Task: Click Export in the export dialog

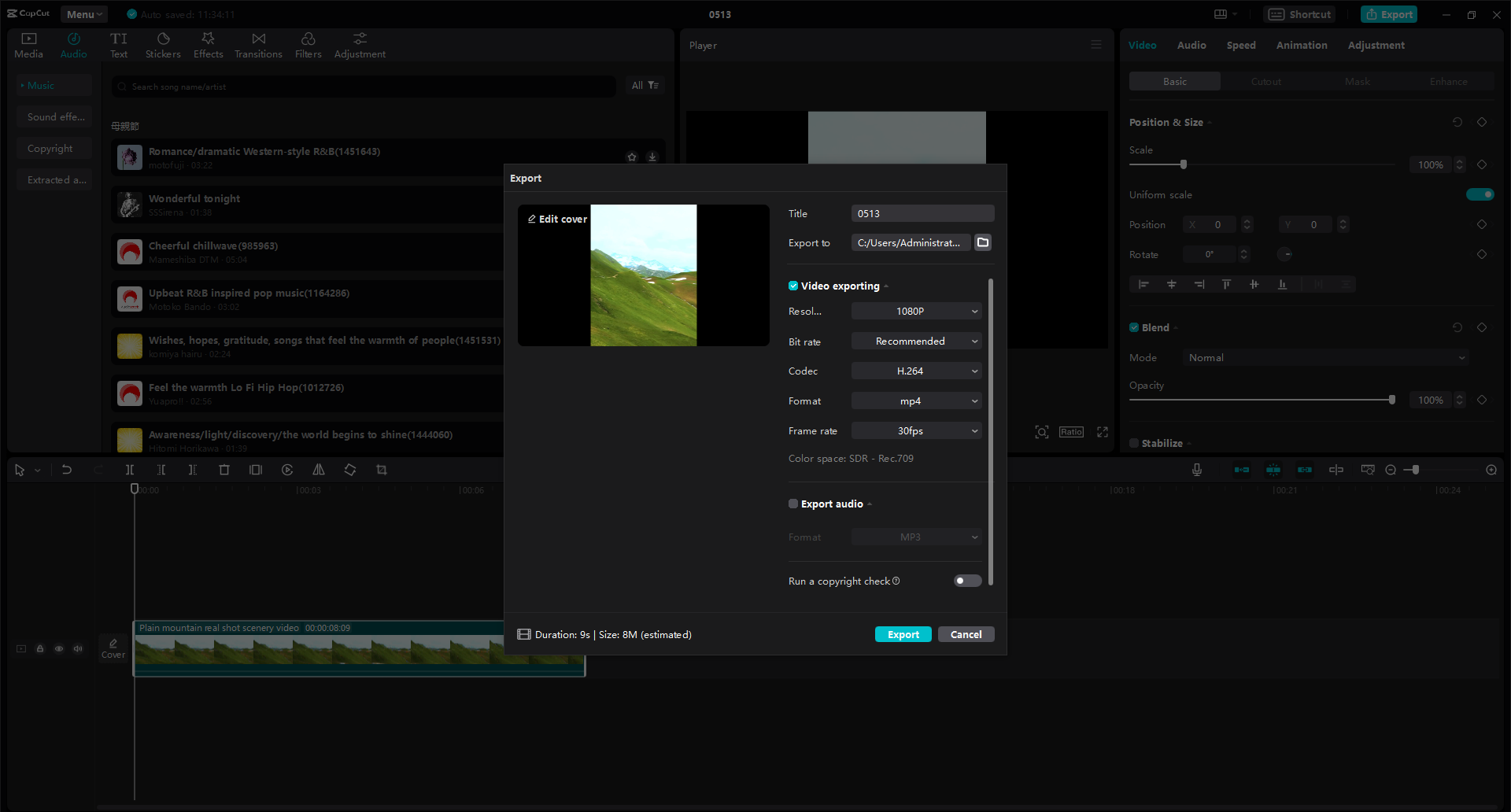Action: [x=903, y=634]
